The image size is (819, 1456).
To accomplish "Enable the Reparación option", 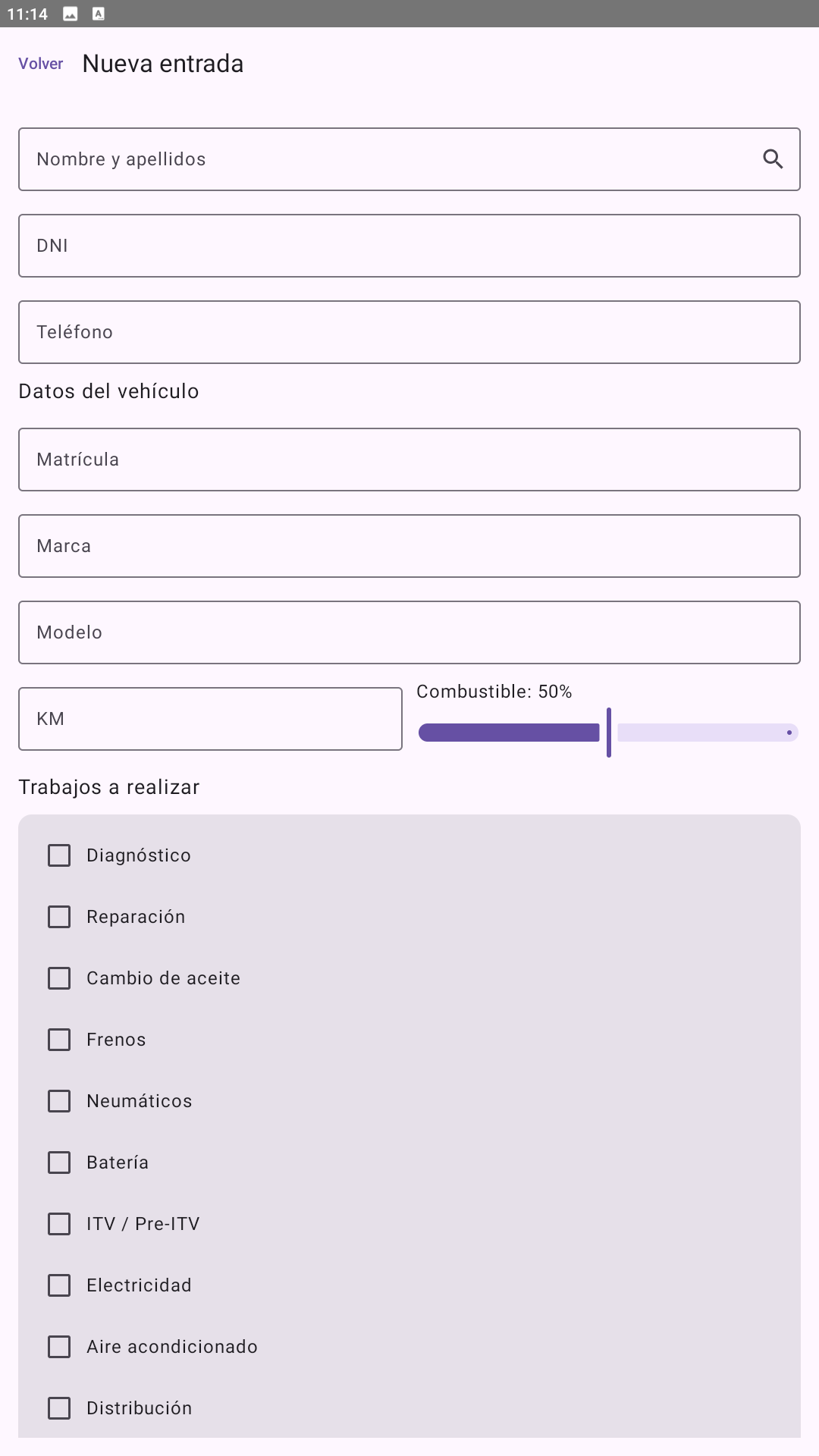I will pos(59,917).
